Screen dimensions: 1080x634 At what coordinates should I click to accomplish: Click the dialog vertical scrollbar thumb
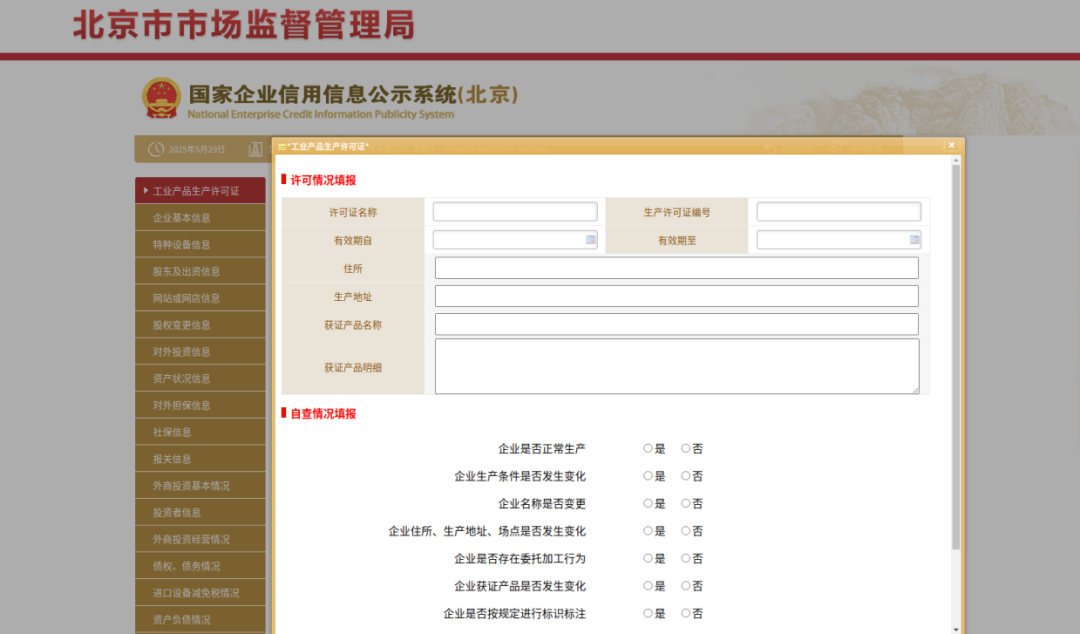pos(955,357)
